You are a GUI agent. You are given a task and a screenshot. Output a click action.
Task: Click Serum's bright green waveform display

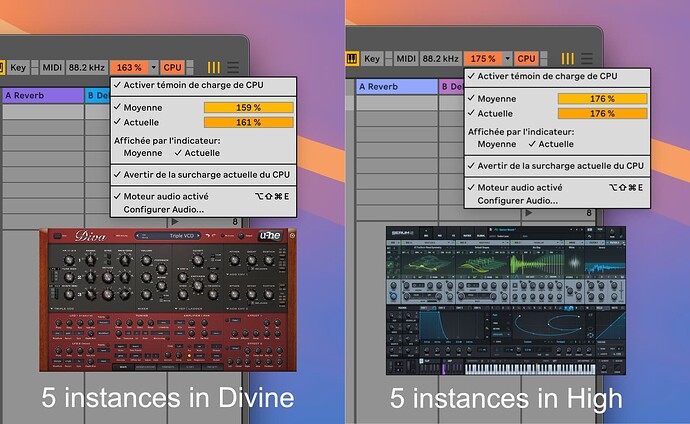537,265
